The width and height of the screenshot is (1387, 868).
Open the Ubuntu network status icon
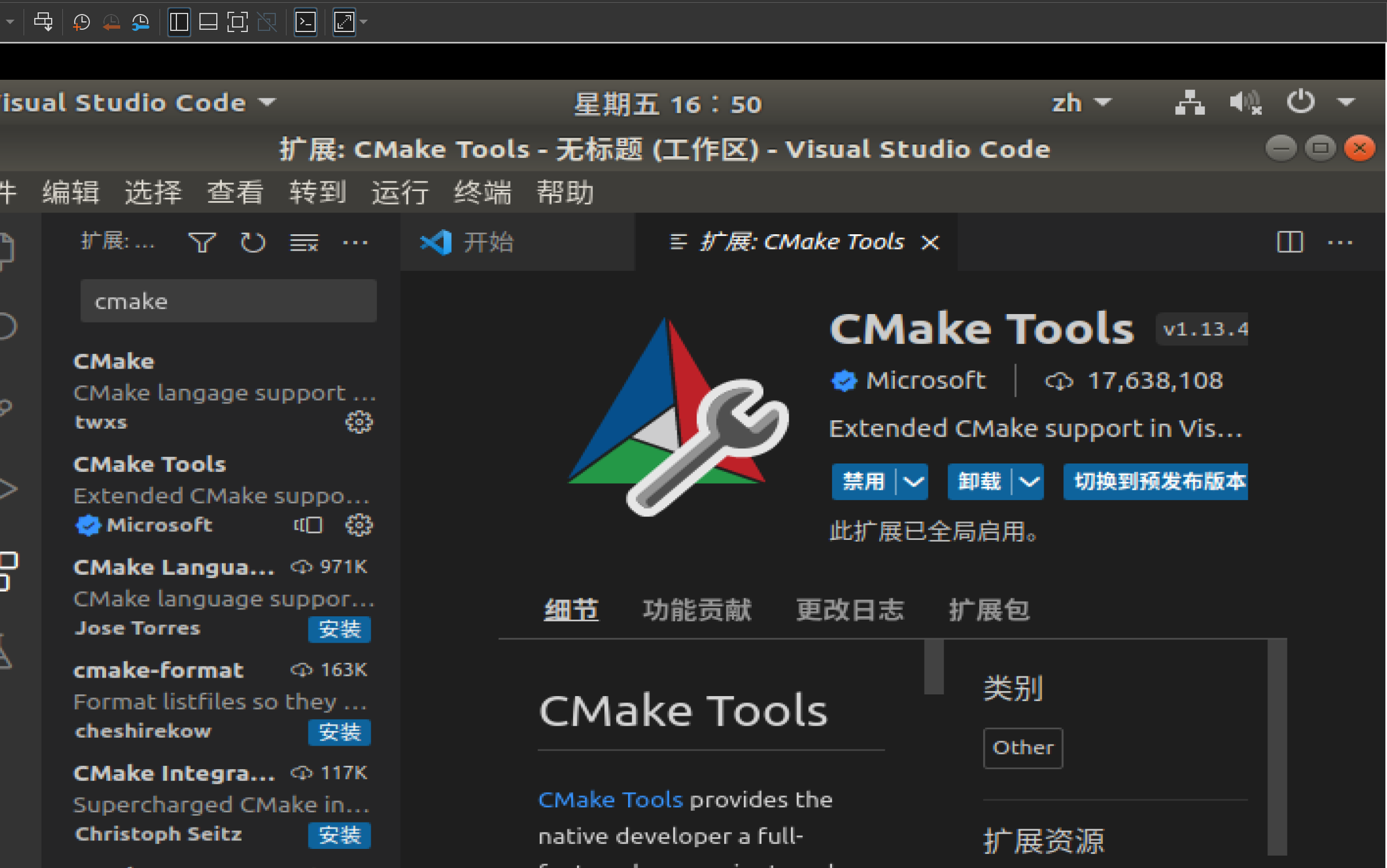pyautogui.click(x=1190, y=103)
